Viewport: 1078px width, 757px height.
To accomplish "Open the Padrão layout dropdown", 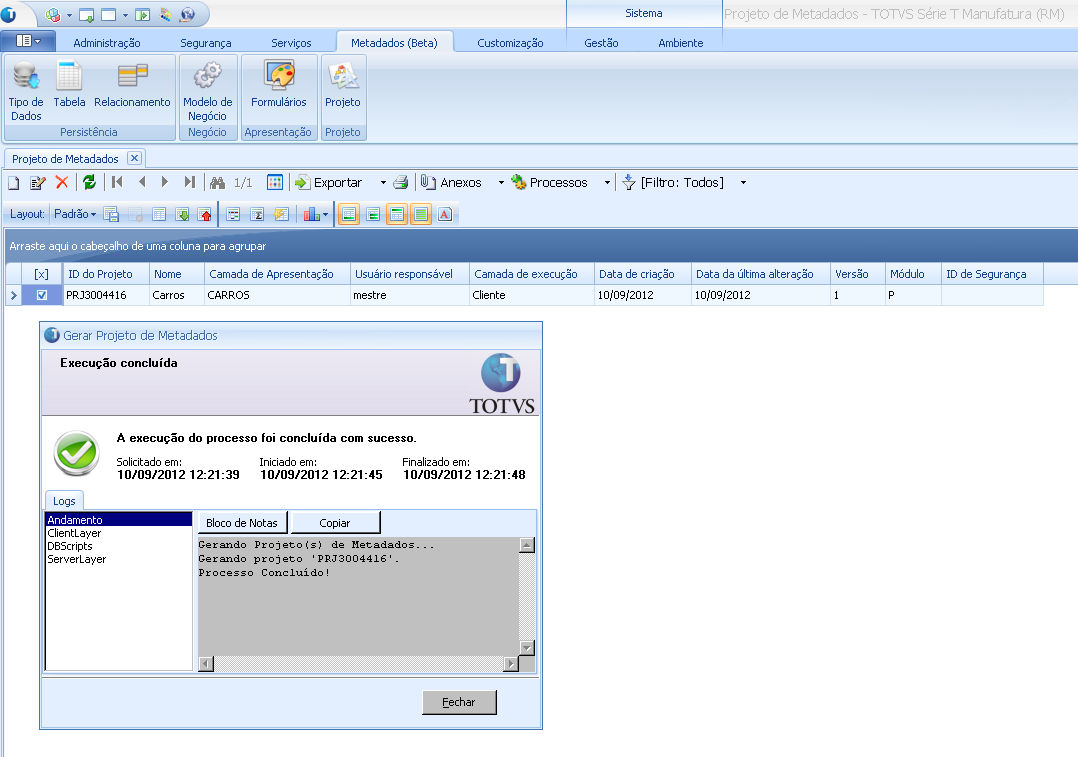I will coord(75,215).
